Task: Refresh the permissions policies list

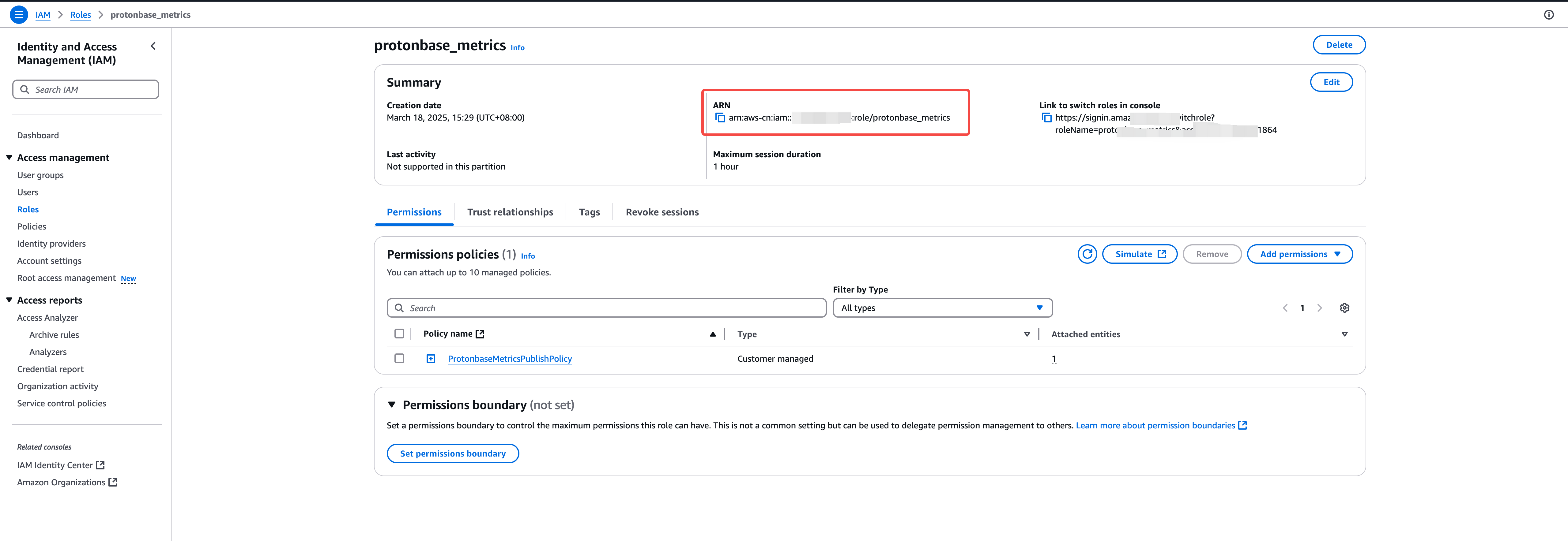Action: [x=1087, y=254]
